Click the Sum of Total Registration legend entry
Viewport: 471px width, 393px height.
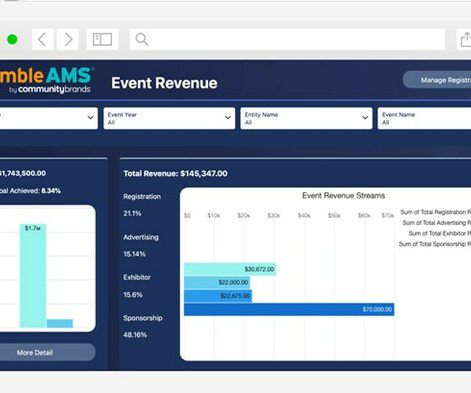point(435,212)
